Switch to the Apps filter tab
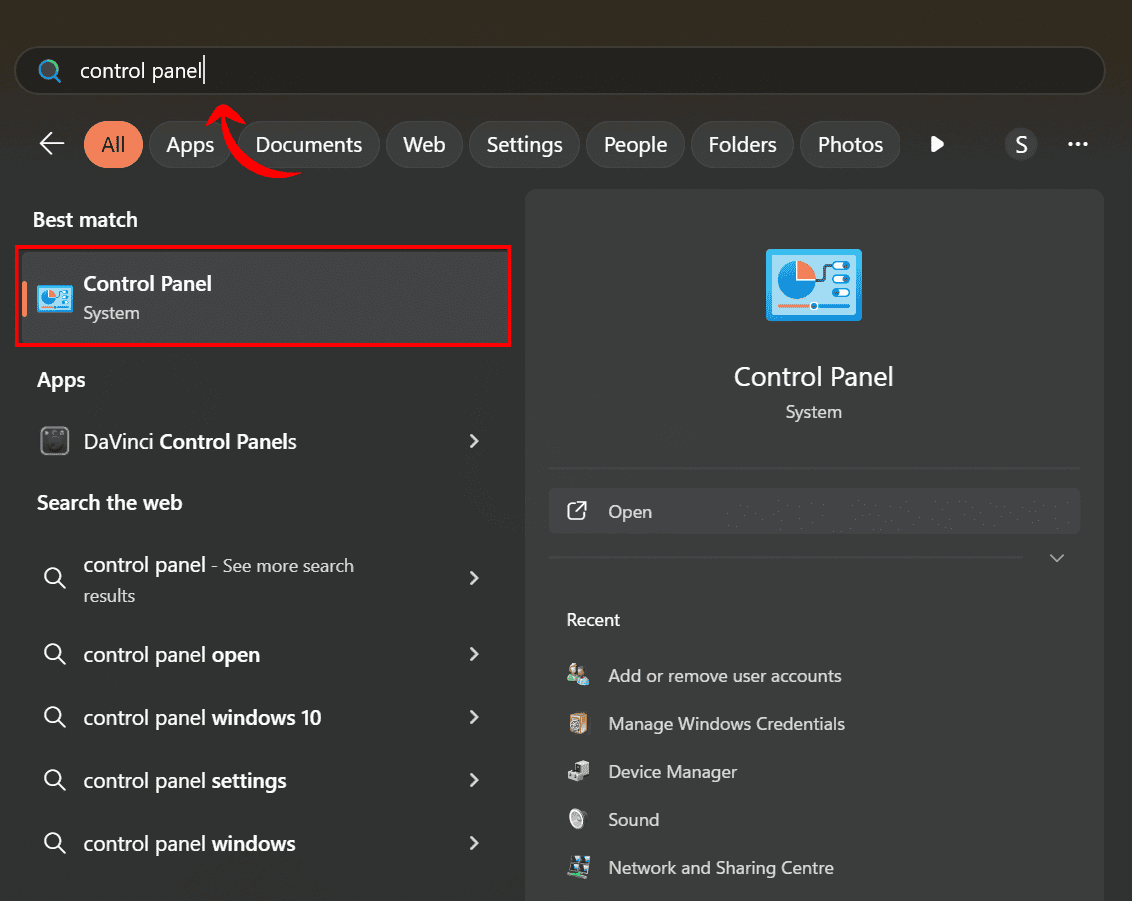 coord(190,144)
